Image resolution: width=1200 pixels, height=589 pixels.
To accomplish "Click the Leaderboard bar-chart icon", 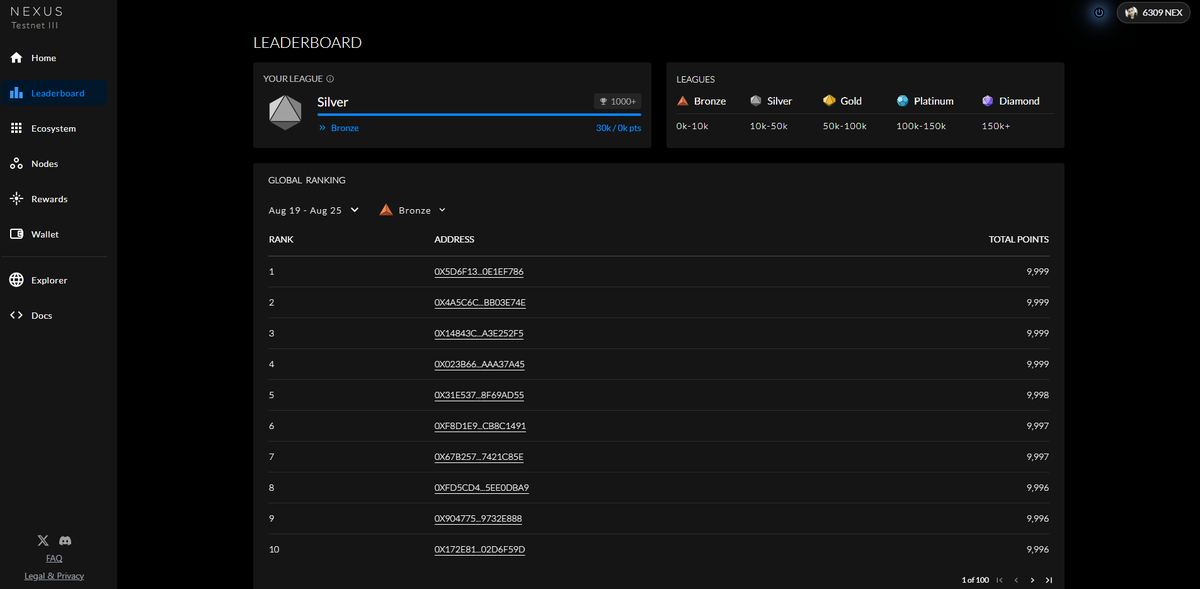I will (x=16, y=93).
